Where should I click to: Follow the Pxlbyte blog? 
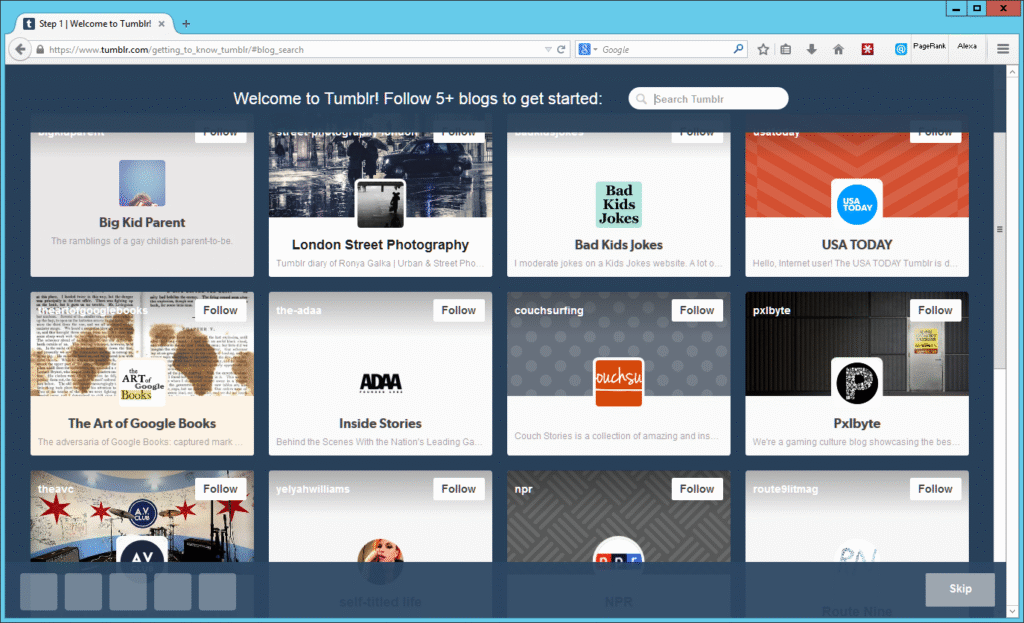pyautogui.click(x=935, y=310)
